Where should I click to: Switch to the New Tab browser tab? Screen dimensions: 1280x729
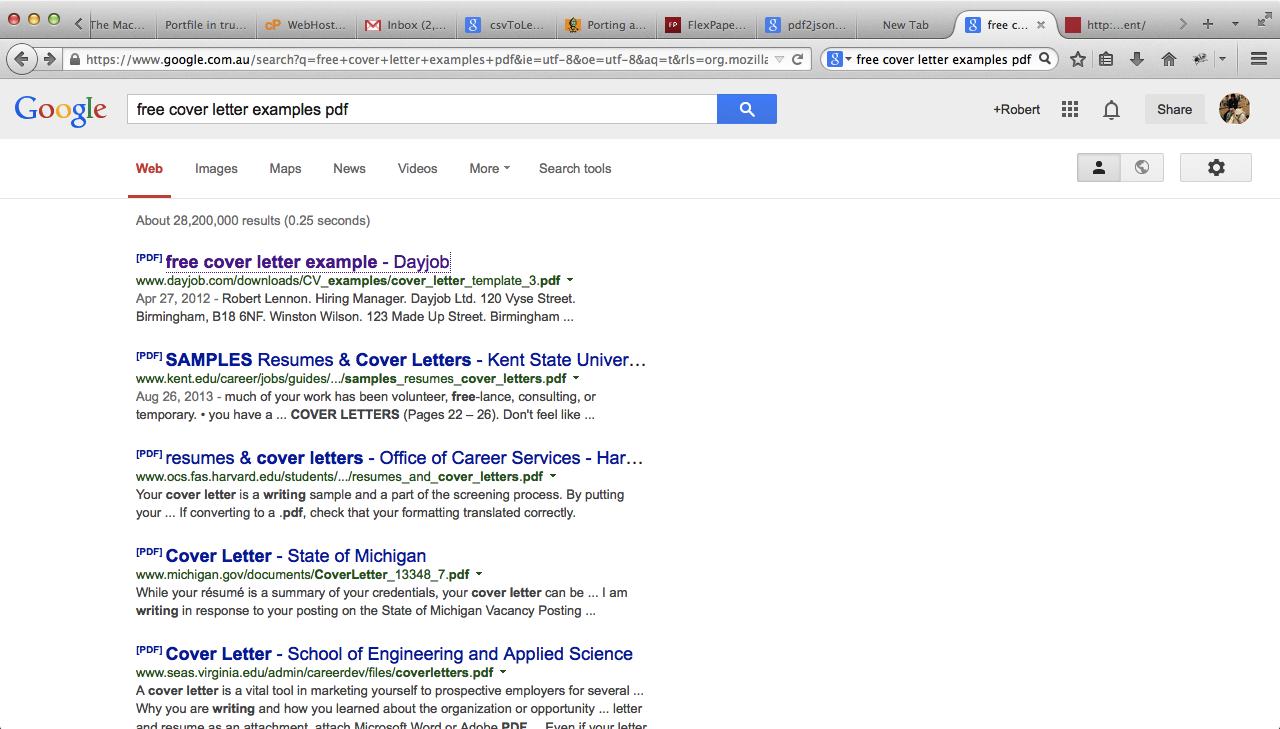[x=905, y=24]
